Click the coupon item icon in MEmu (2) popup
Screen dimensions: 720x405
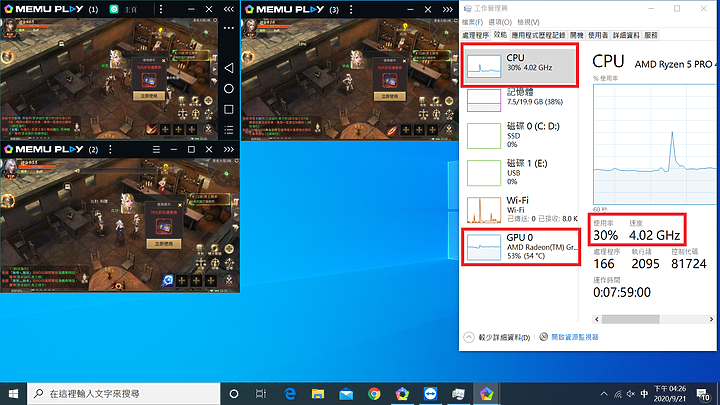pos(164,226)
